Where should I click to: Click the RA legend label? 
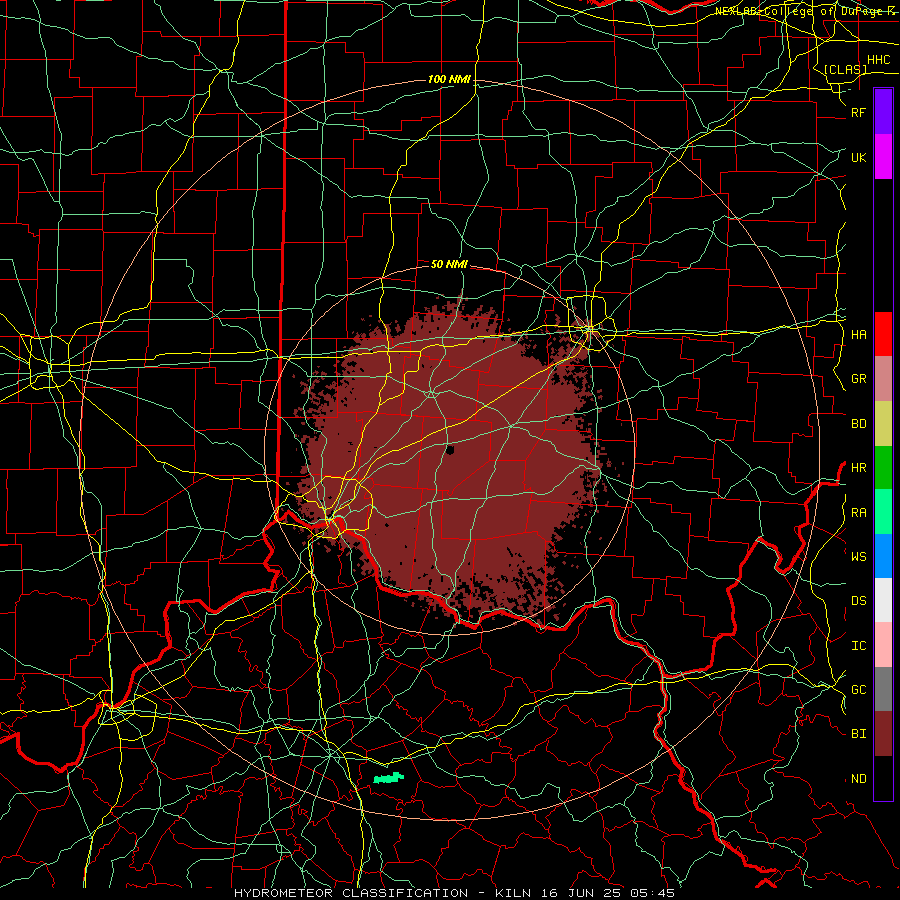858,513
